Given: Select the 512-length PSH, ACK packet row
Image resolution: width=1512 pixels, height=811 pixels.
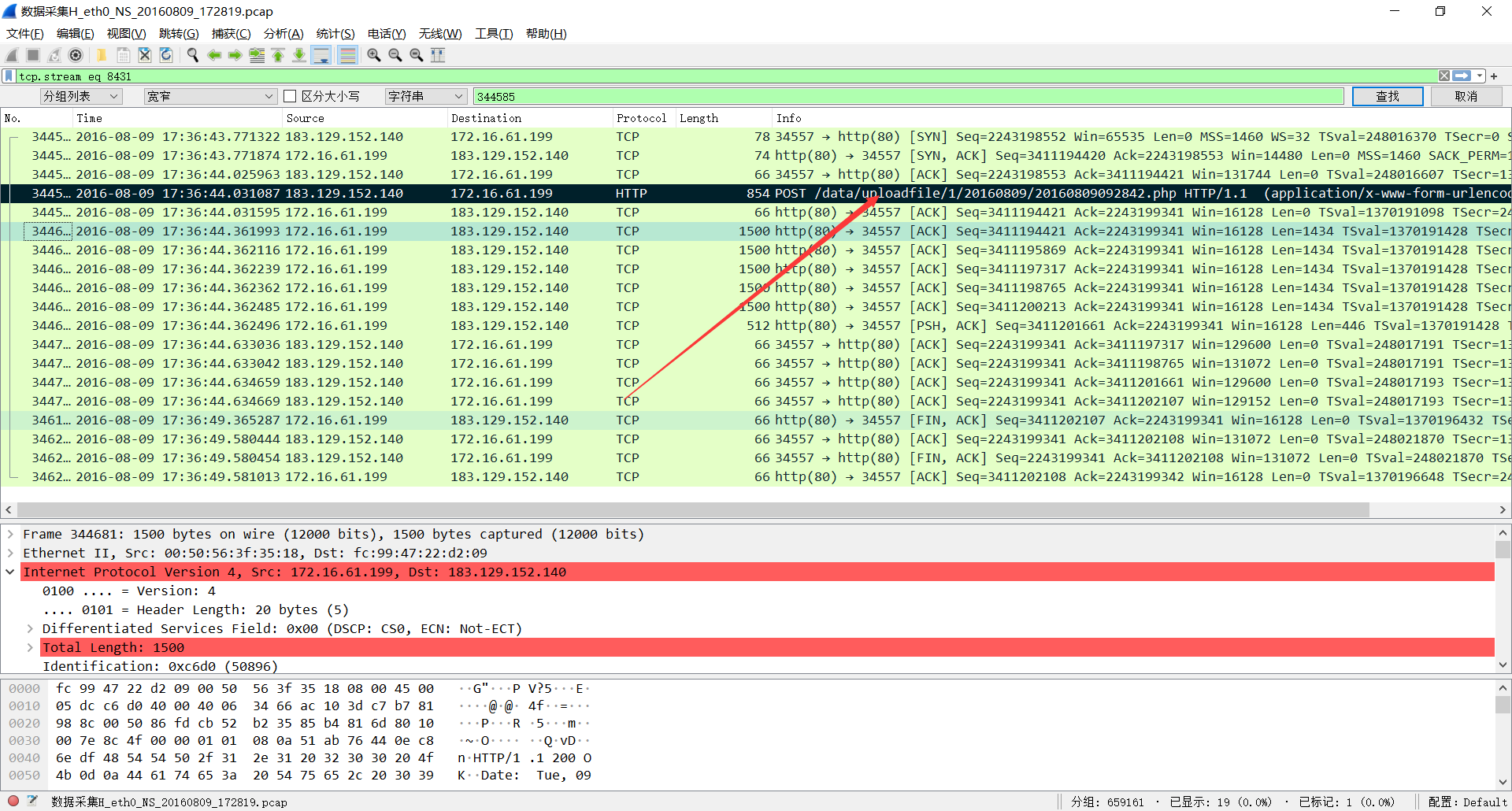Looking at the screenshot, I should coord(756,325).
